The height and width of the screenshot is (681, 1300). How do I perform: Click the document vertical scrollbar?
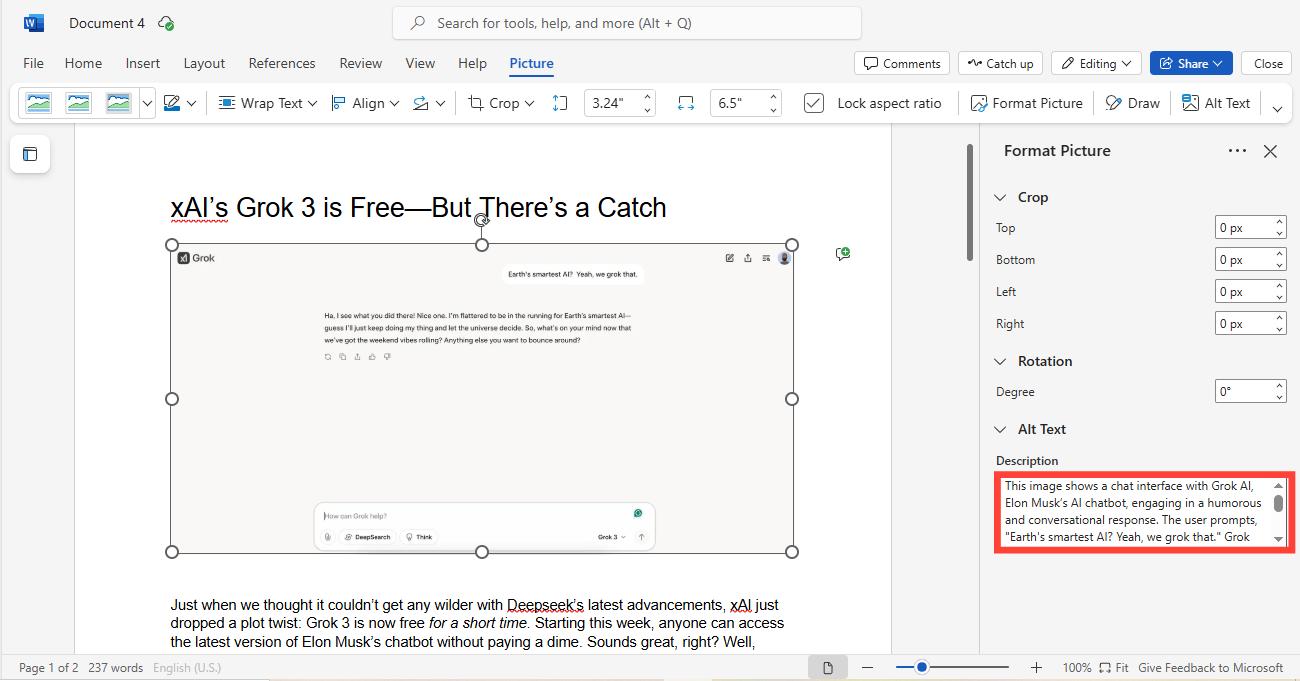[x=968, y=203]
